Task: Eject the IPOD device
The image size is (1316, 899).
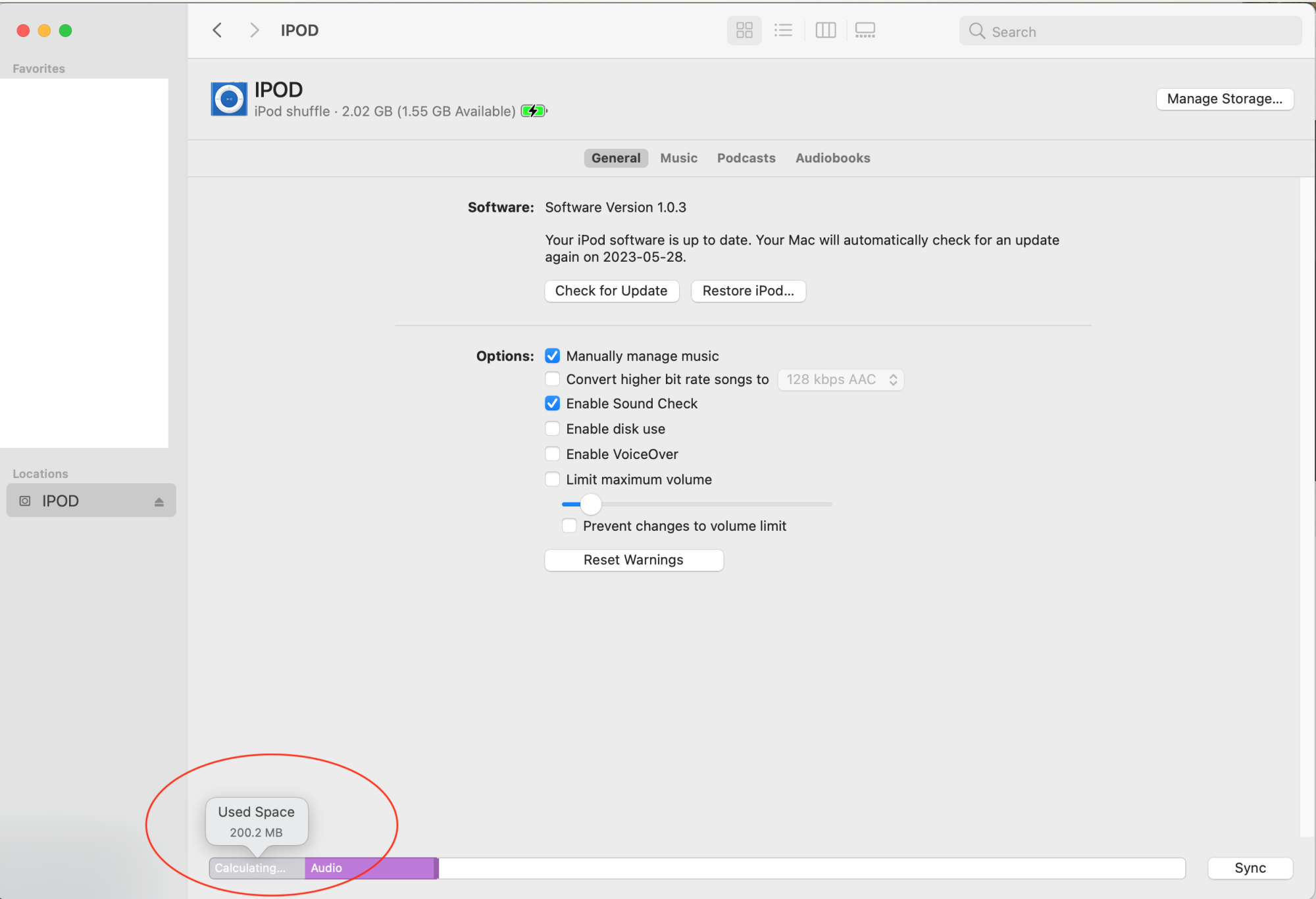Action: [x=159, y=502]
